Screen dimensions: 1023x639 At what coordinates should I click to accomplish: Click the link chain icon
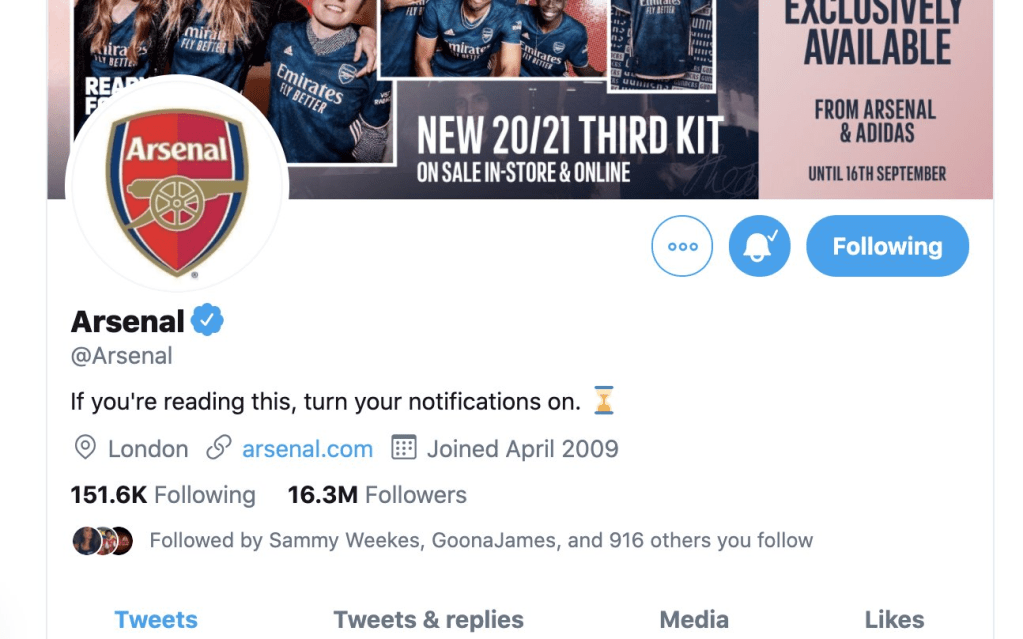coord(219,448)
